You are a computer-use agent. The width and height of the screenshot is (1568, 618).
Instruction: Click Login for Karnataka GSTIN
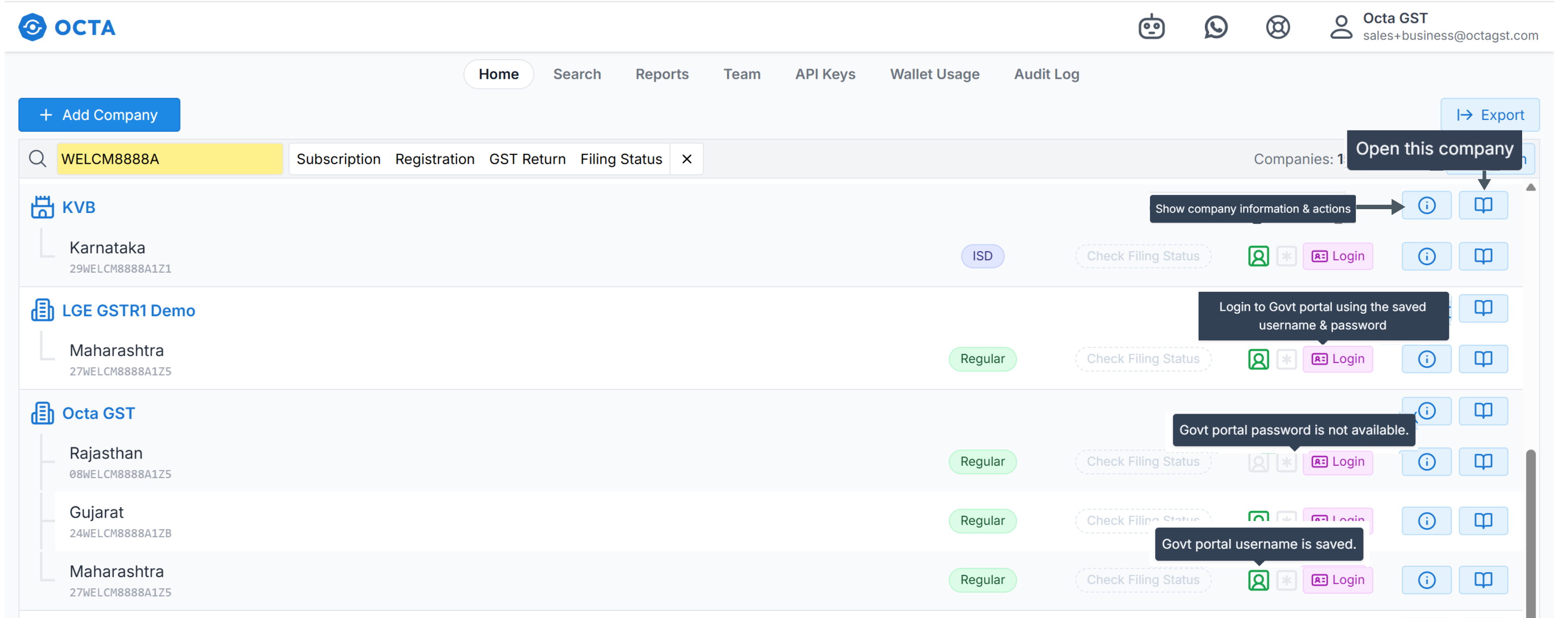[1337, 256]
